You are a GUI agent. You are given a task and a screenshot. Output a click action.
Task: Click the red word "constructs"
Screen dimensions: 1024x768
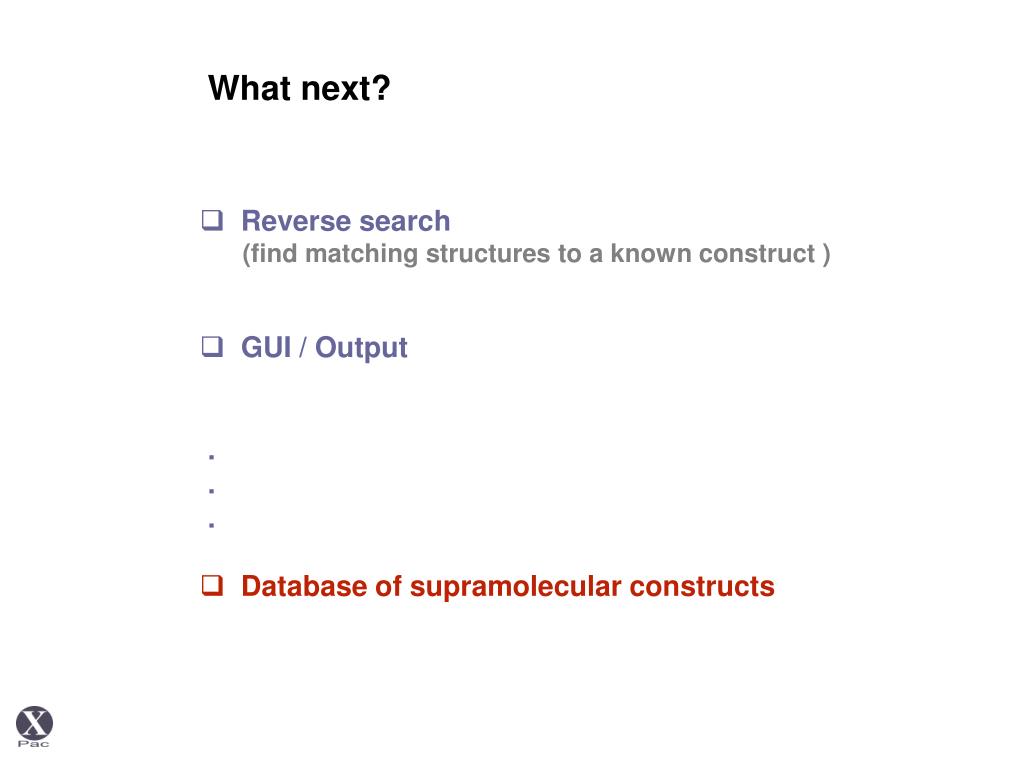coord(701,586)
